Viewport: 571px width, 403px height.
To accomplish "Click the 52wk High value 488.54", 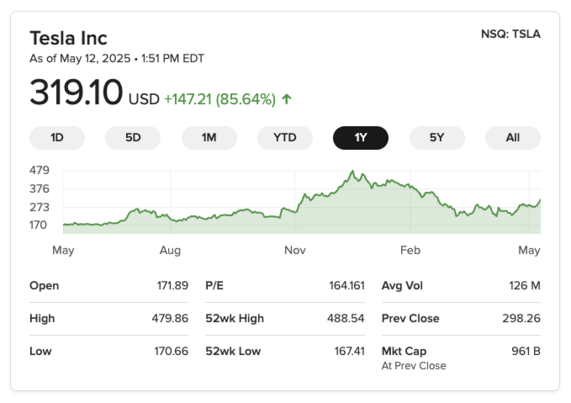I will click(346, 318).
